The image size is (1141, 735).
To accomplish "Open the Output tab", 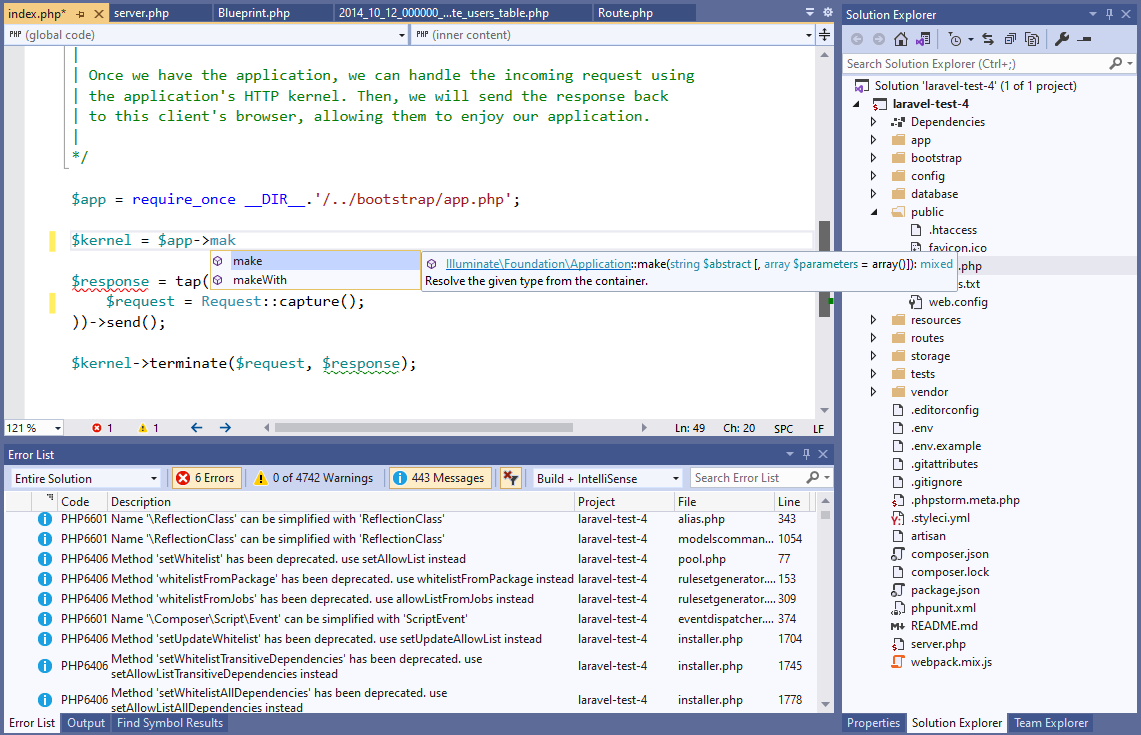I will pyautogui.click(x=86, y=723).
